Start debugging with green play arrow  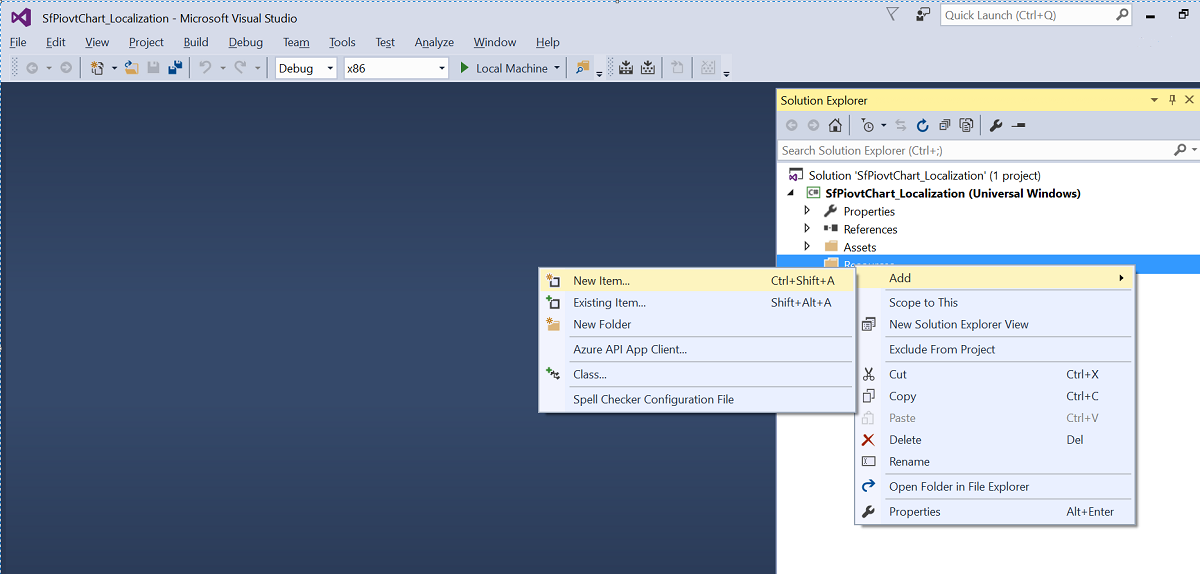click(465, 68)
